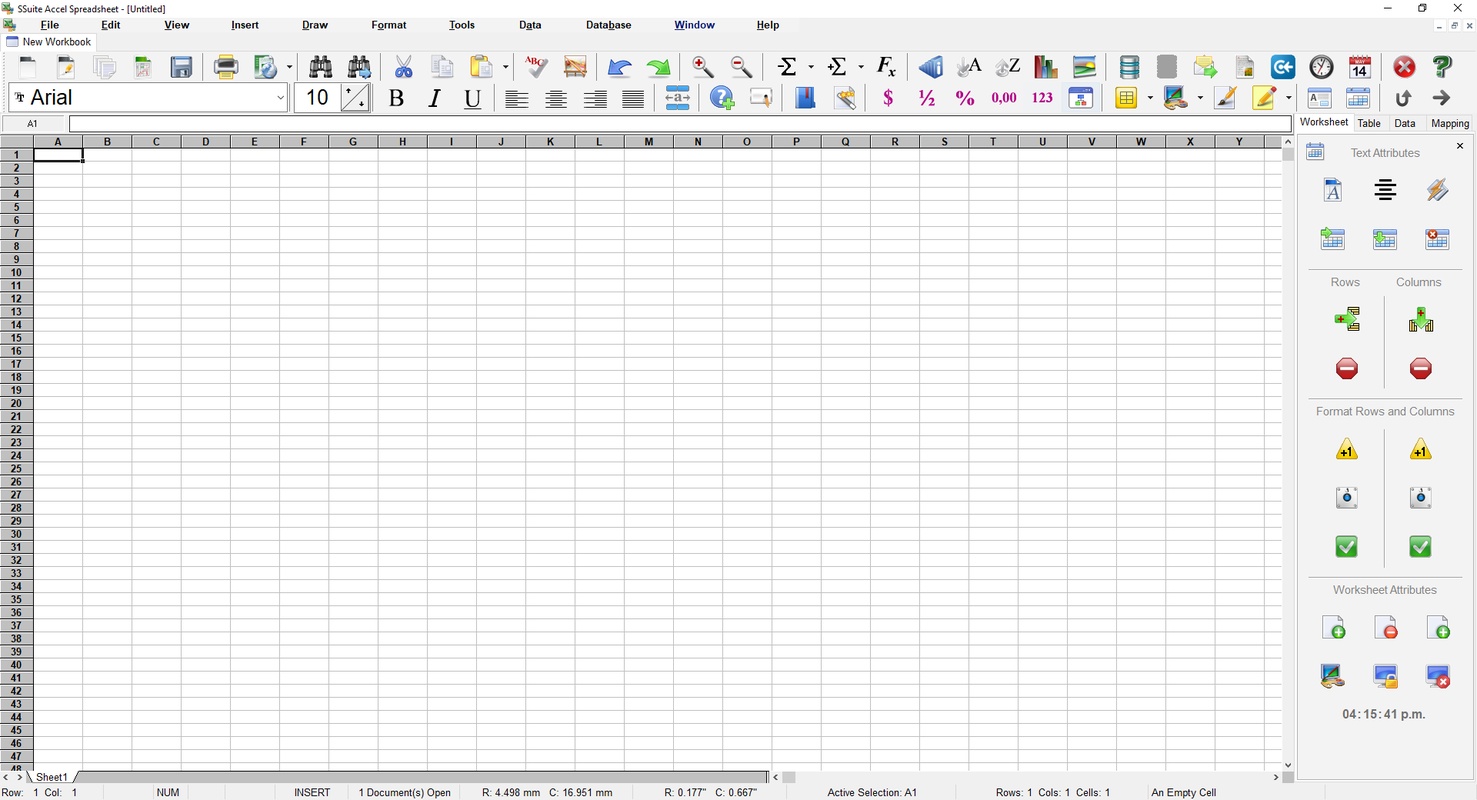Click the red X close icon in toolbar
Screen dimensions: 1477x800
tap(1404, 67)
